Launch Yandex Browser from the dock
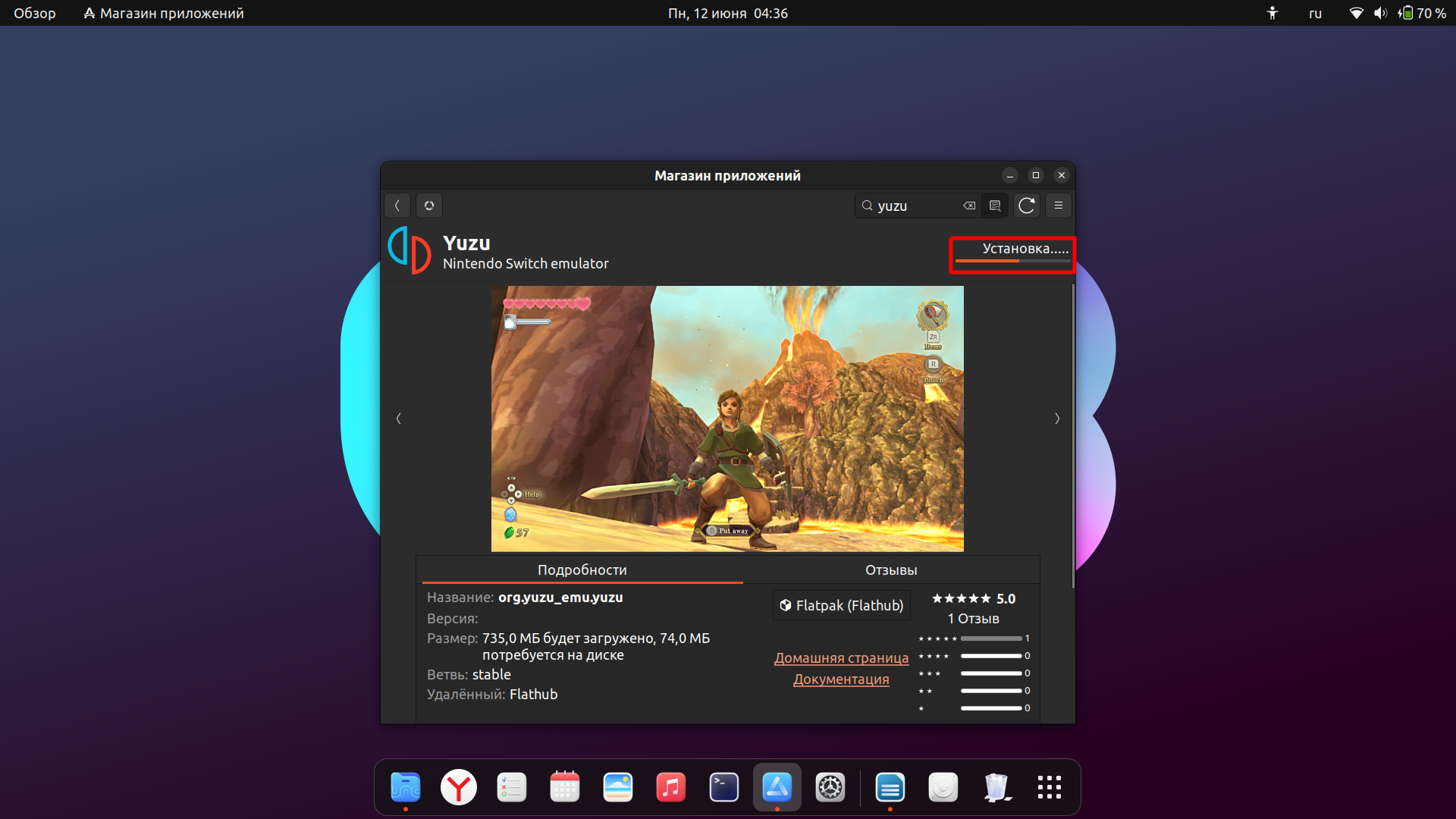The width and height of the screenshot is (1456, 819). tap(459, 787)
